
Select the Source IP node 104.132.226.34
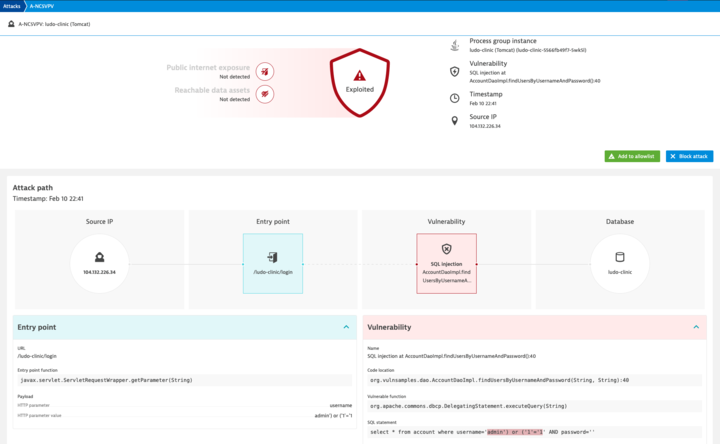pos(100,264)
